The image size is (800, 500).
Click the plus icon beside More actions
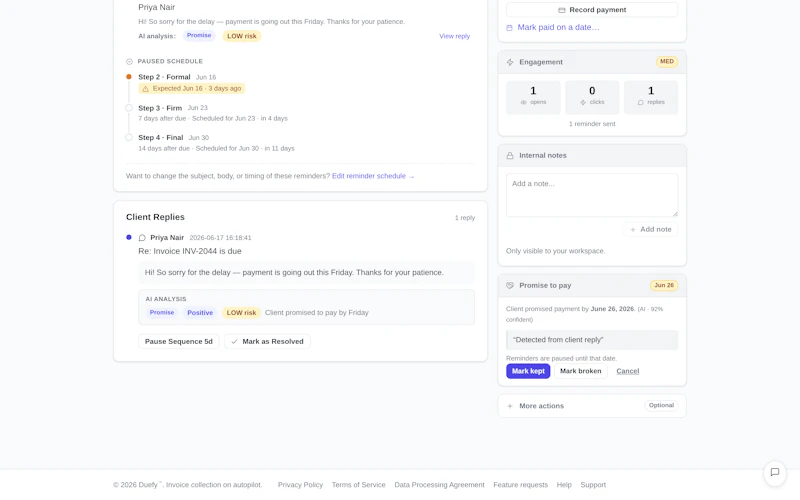tap(510, 406)
